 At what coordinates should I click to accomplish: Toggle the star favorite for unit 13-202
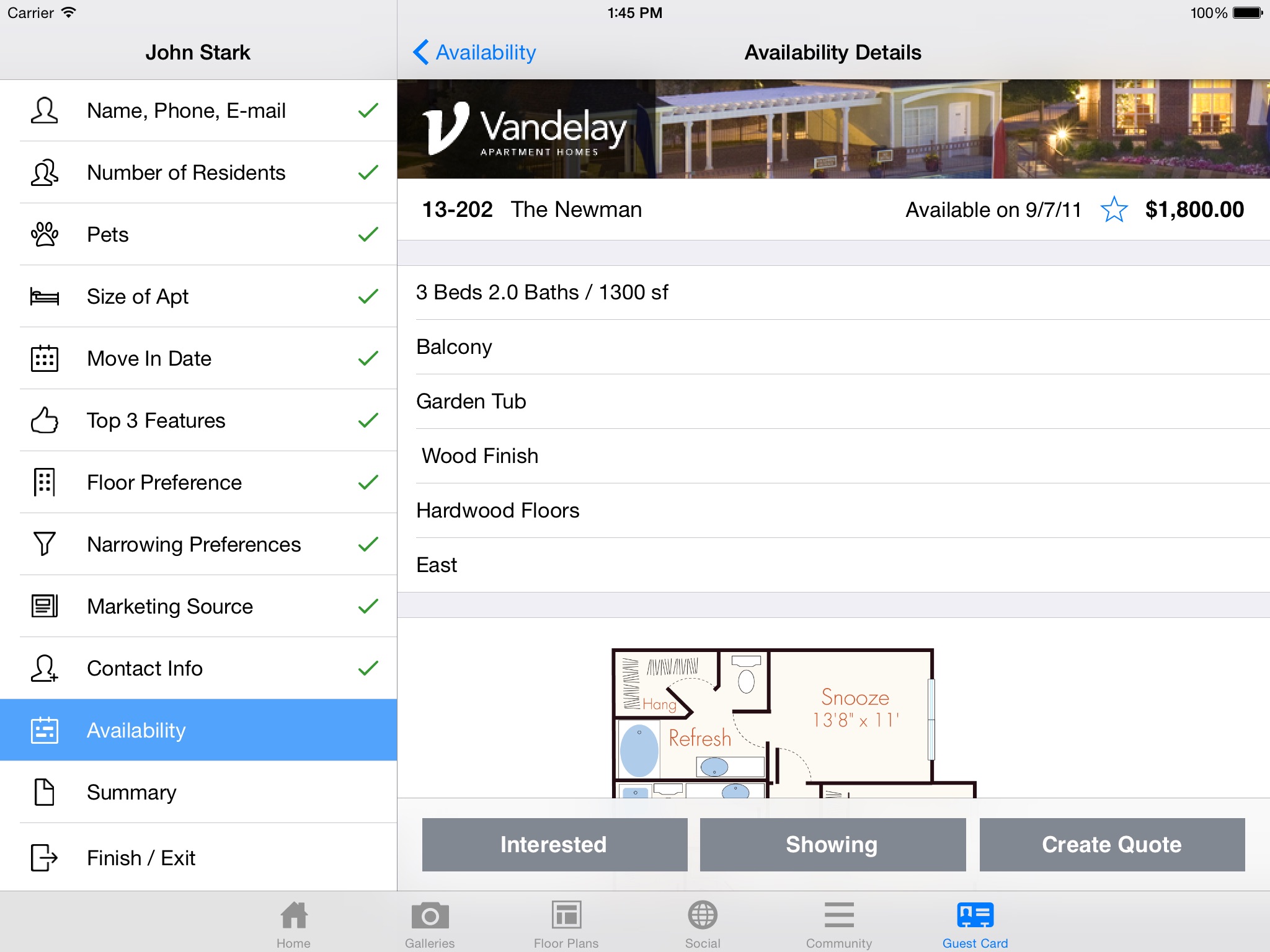coord(1117,209)
